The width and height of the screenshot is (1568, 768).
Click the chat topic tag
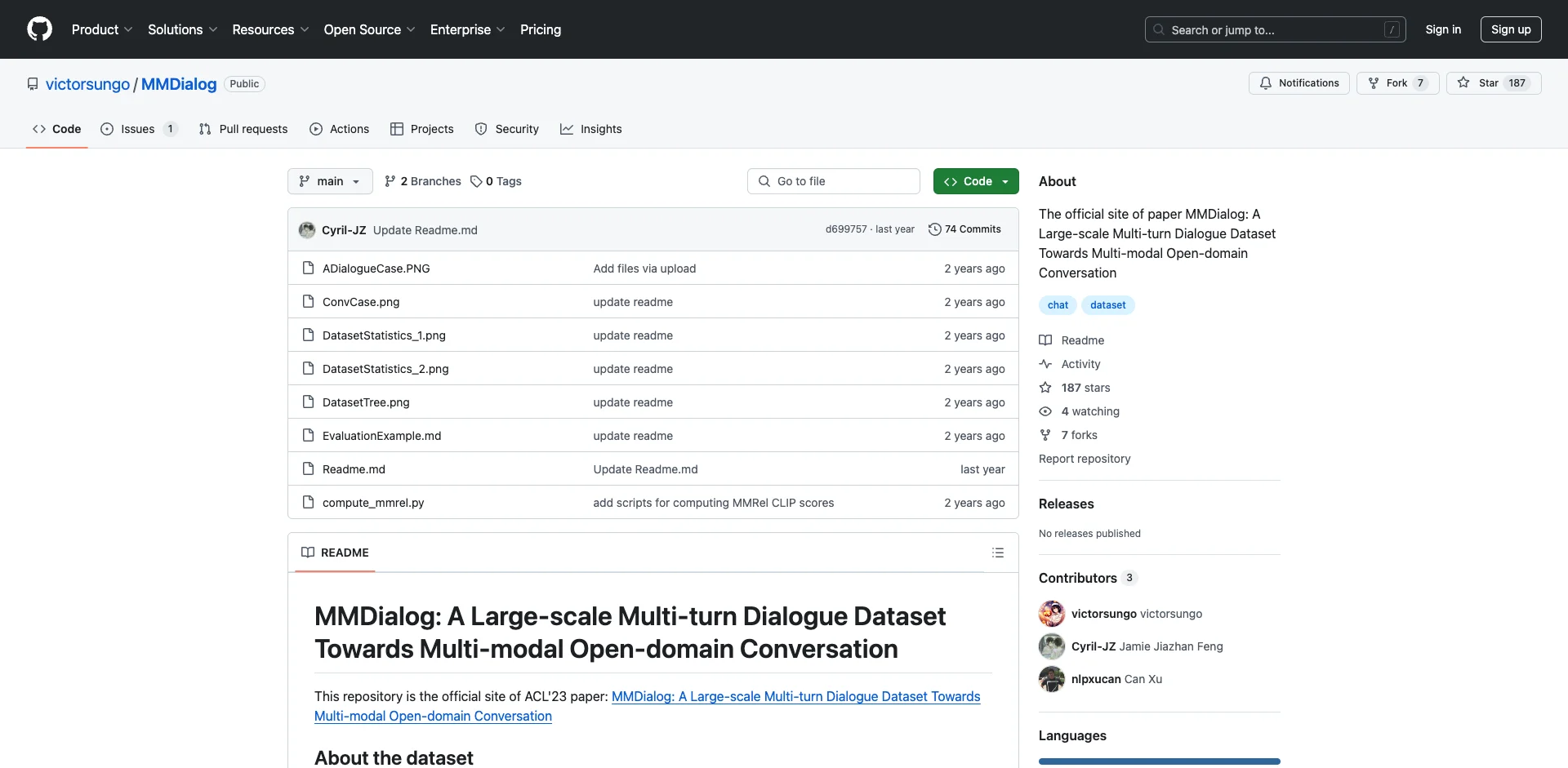[1058, 305]
